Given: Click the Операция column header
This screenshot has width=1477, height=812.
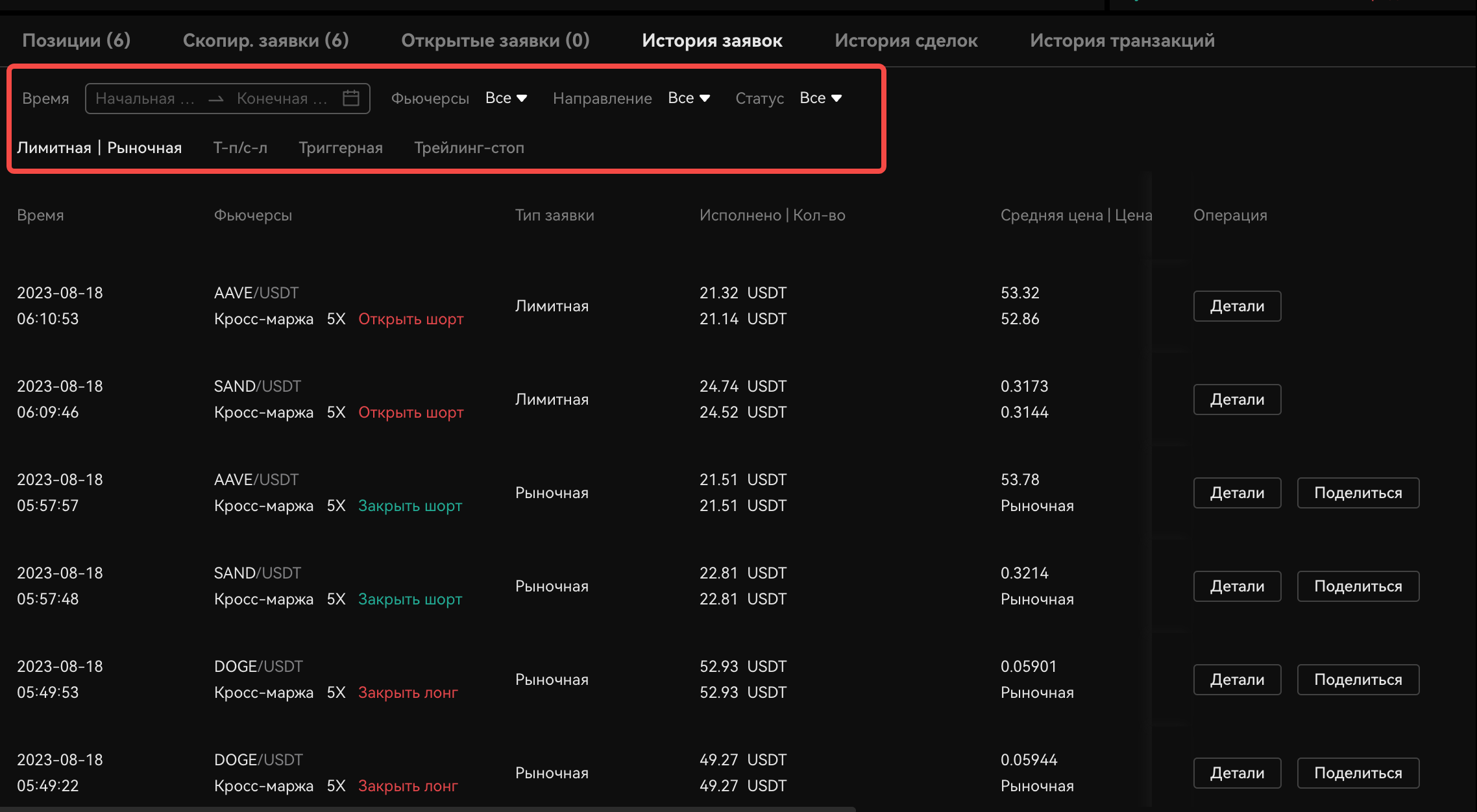Looking at the screenshot, I should 1230,215.
